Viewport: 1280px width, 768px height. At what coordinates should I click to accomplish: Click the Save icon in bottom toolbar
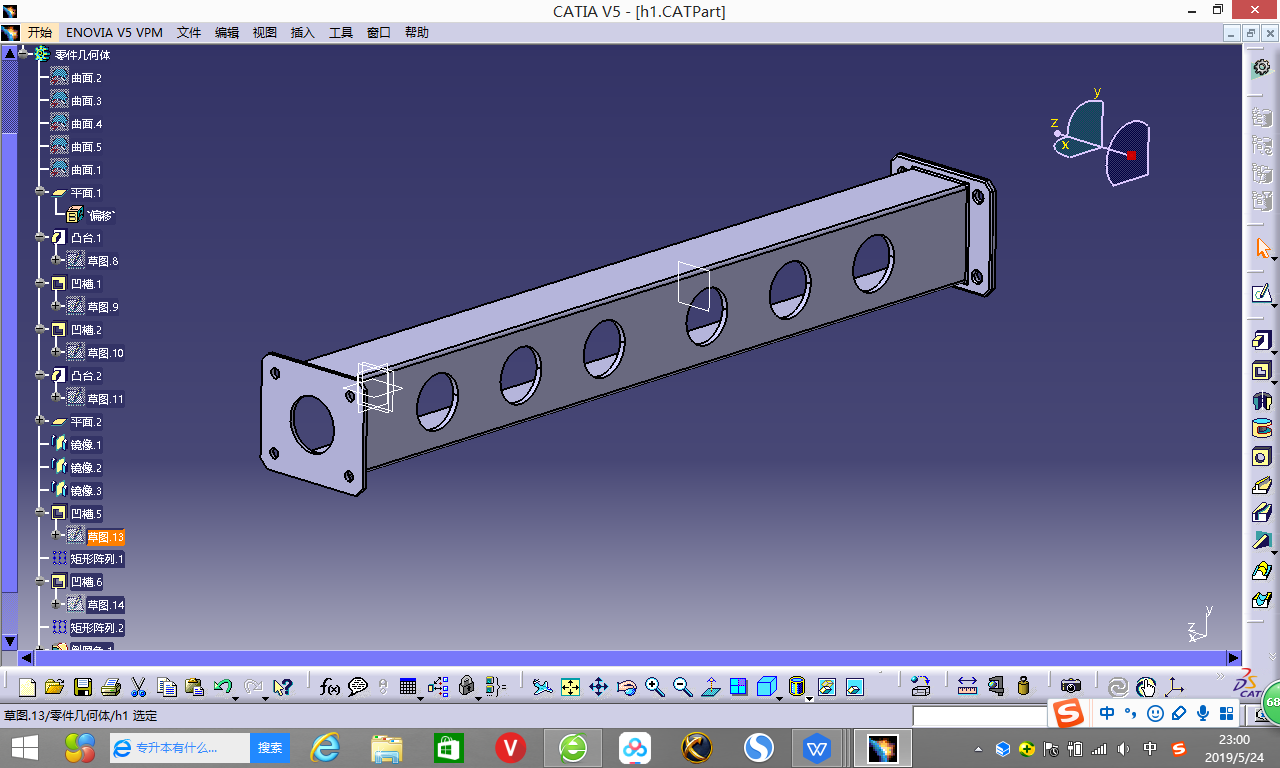pos(83,687)
